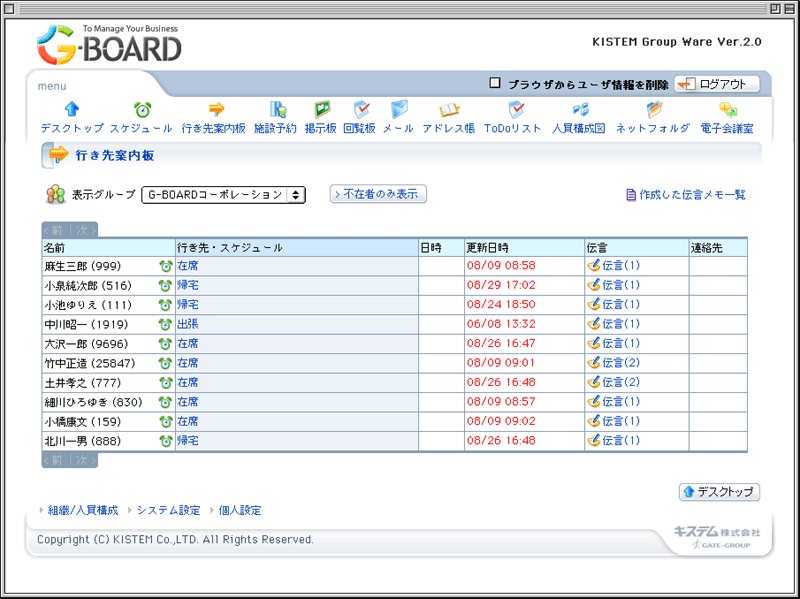
Task: Open the ネットフォルダ folder icon
Action: coord(654,109)
